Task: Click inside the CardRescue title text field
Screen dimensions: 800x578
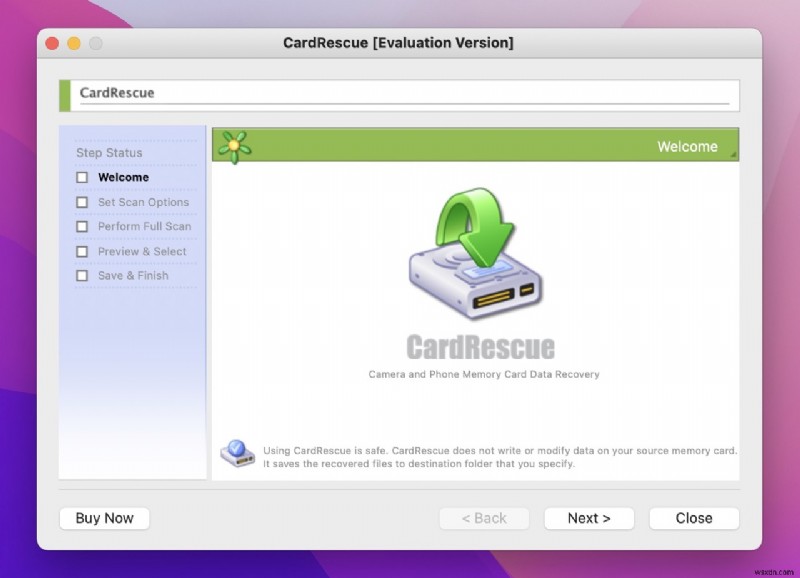Action: click(400, 93)
